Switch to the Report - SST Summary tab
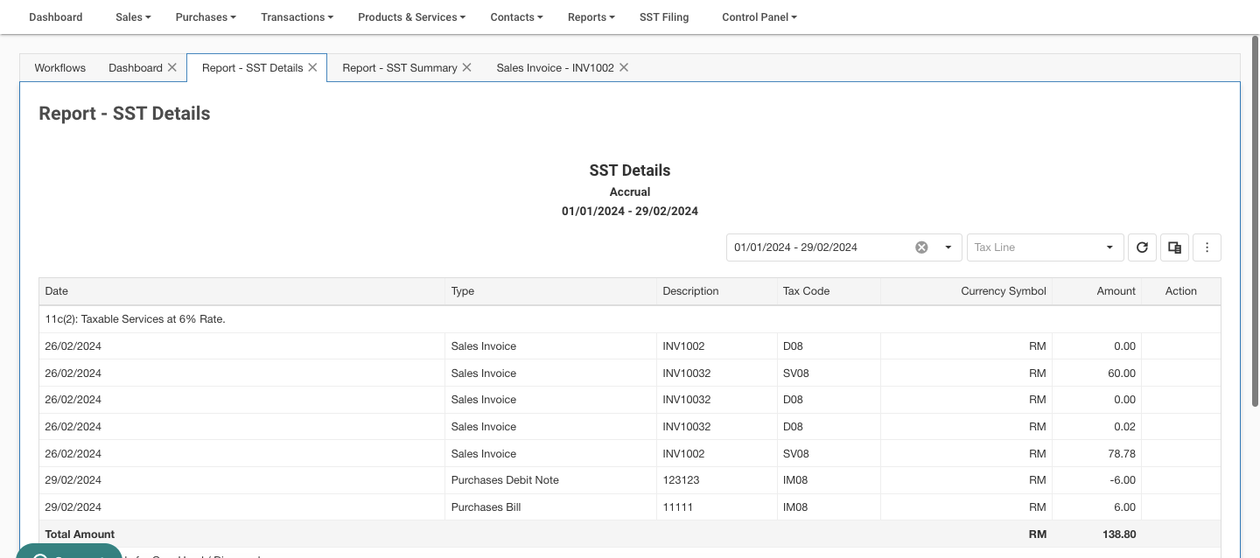Image resolution: width=1260 pixels, height=558 pixels. [399, 68]
